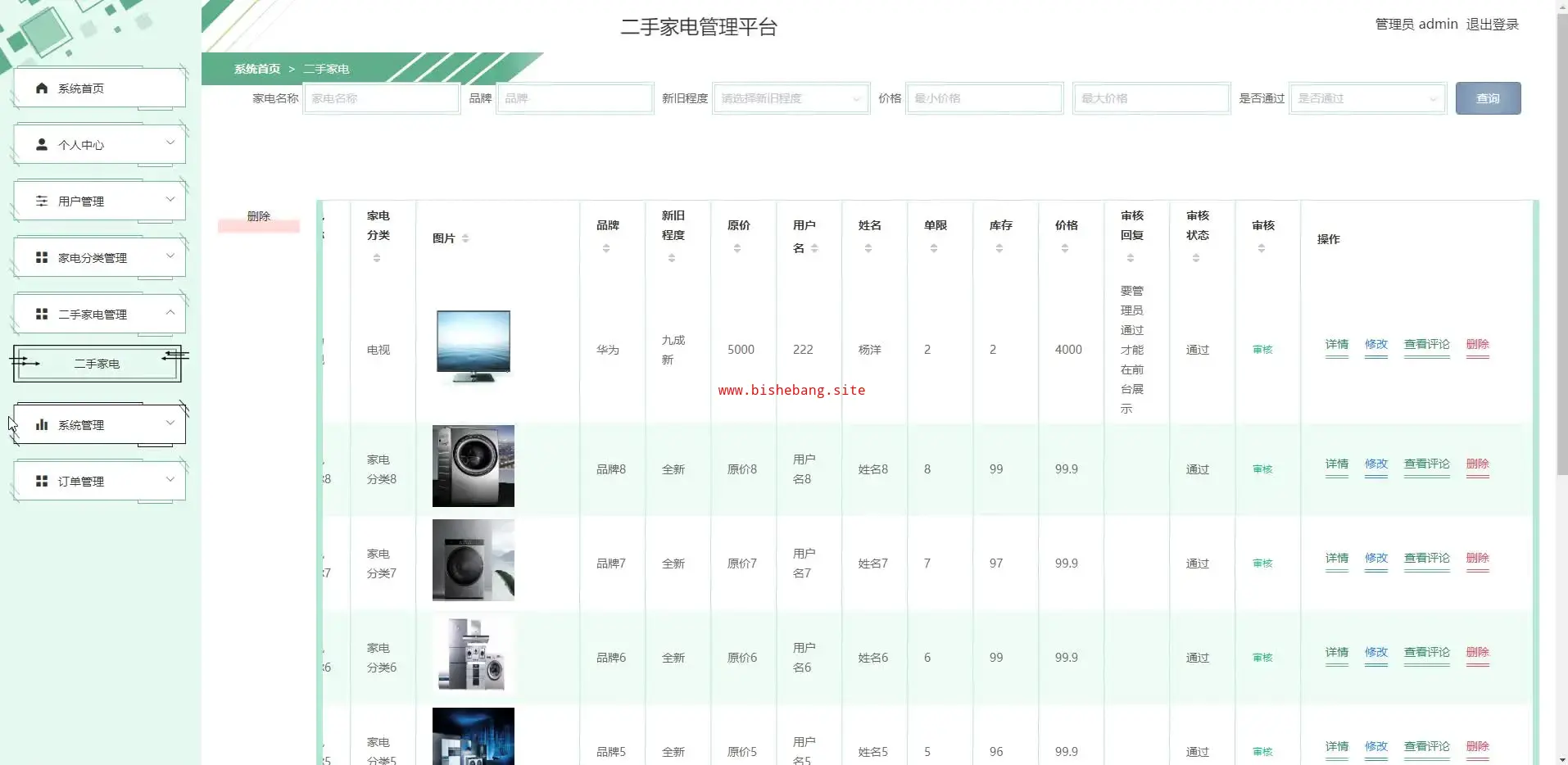Sort by 姓名 using its arrows
Screen dimensions: 1568x765
click(868, 248)
